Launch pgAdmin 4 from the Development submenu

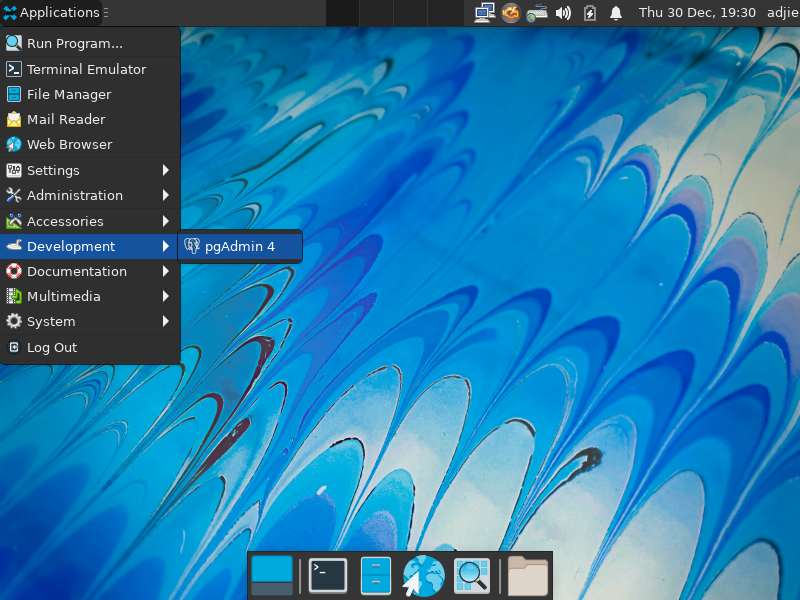[240, 246]
